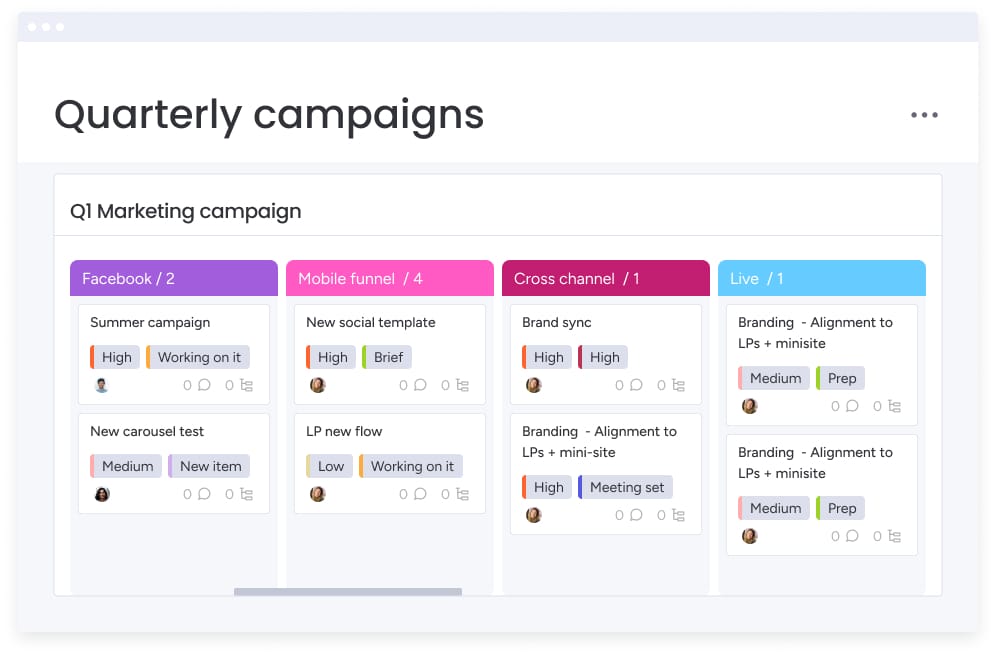Click the Live column header color bar
Viewport: 996px width, 656px height.
coord(821,279)
